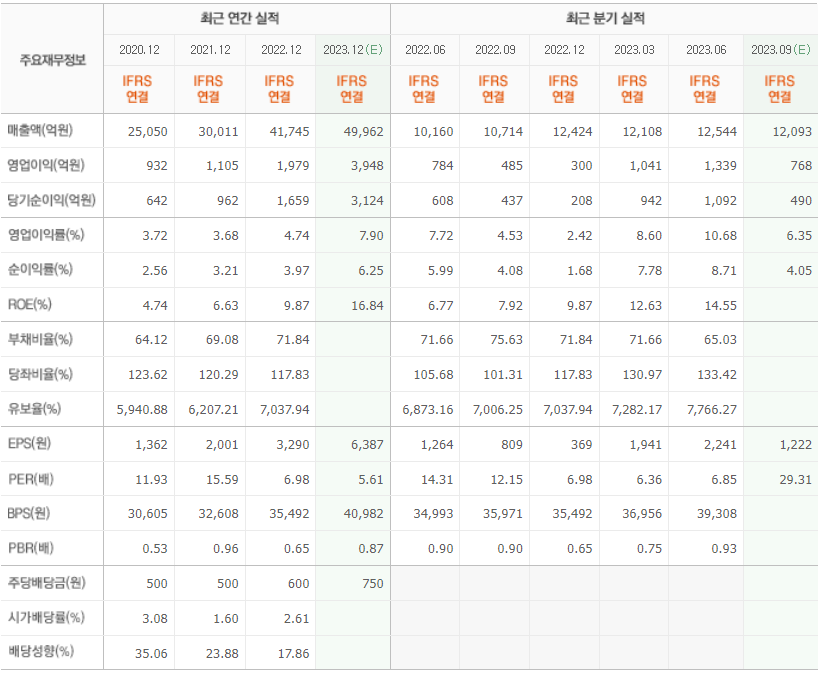This screenshot has height=673, width=831.
Task: Click the '유보율(%)' row label
Action: (34, 409)
